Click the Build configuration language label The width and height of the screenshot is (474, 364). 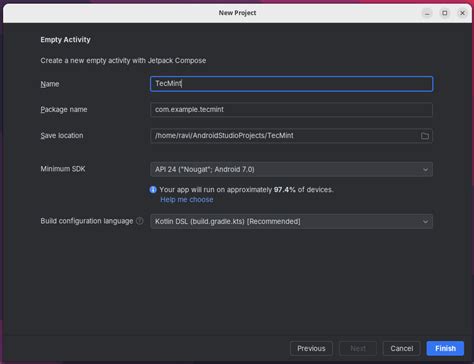tap(87, 221)
